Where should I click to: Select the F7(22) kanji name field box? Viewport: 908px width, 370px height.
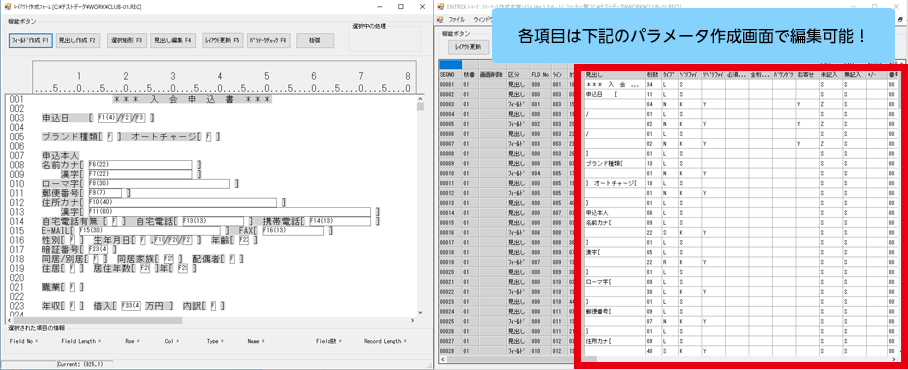[139, 174]
